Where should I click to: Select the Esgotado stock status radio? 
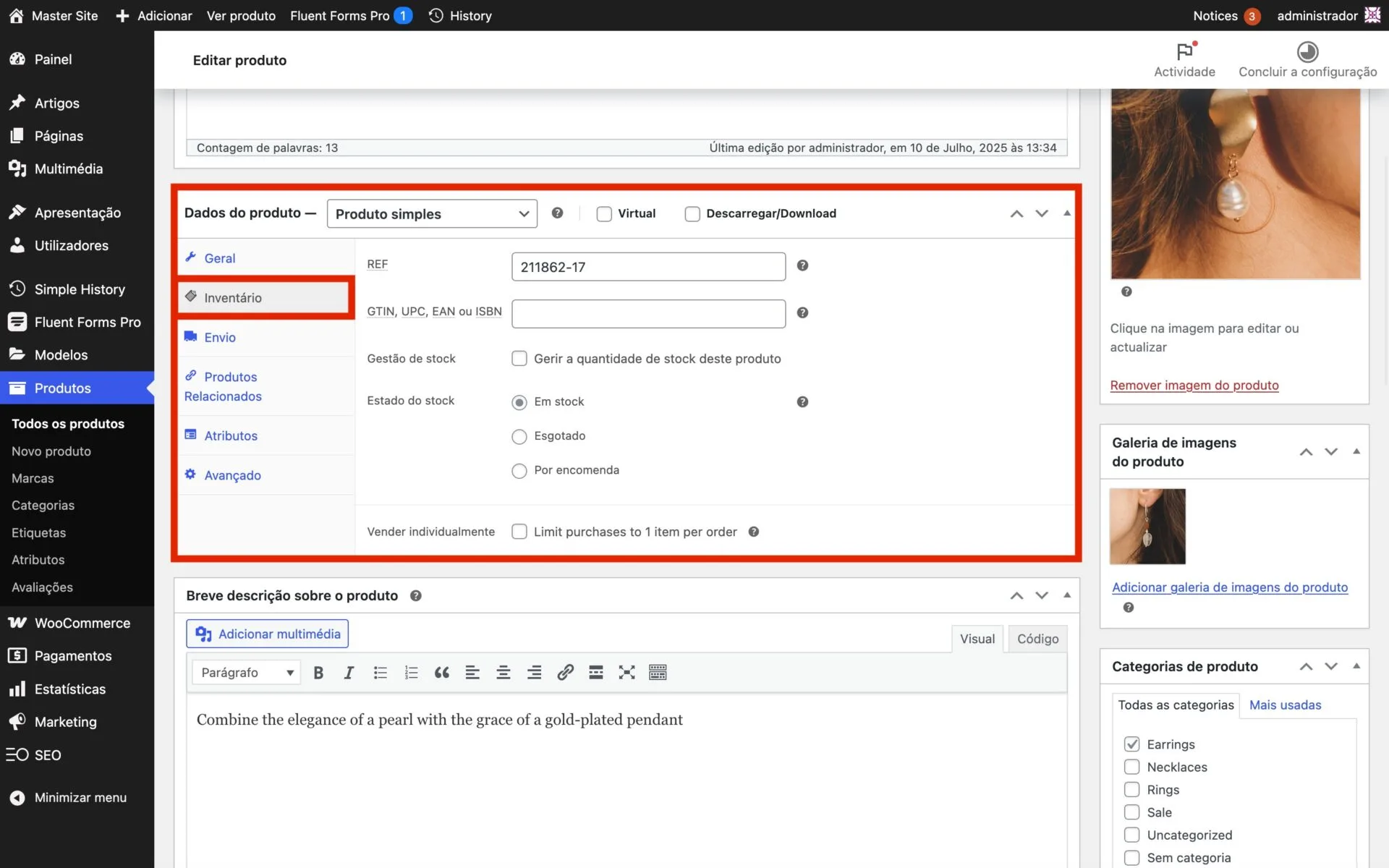pos(519,436)
